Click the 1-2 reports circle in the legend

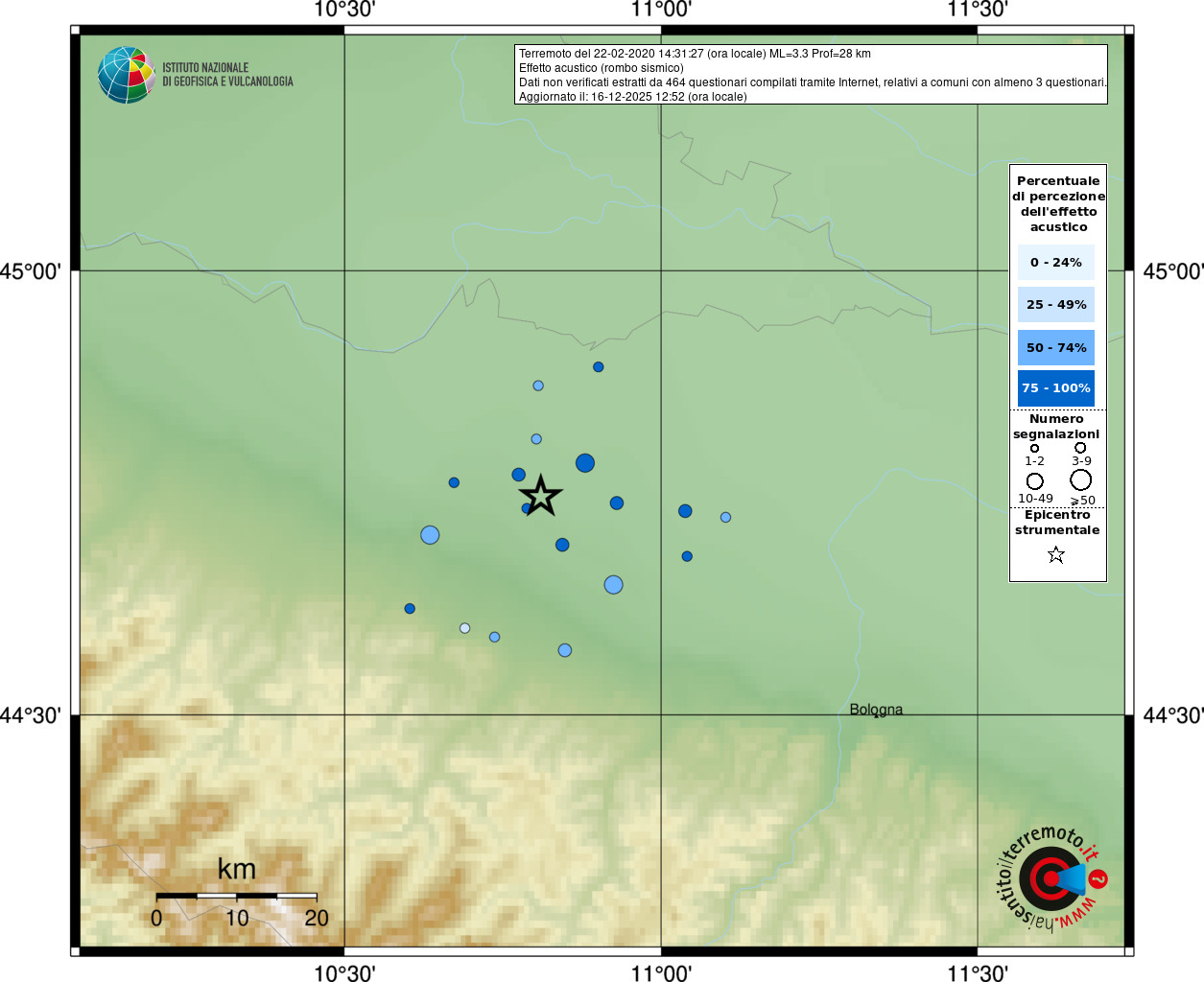(x=1034, y=448)
